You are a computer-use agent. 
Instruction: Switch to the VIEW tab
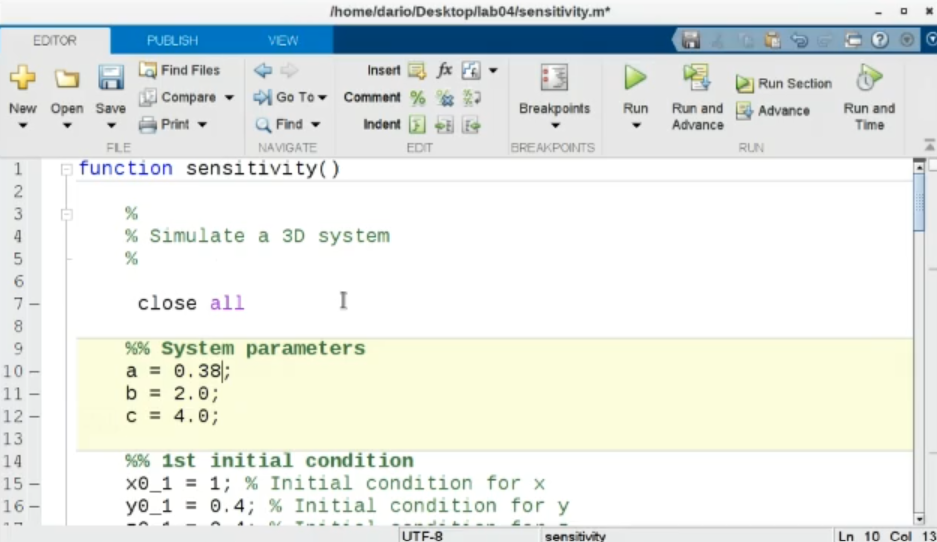click(x=283, y=41)
